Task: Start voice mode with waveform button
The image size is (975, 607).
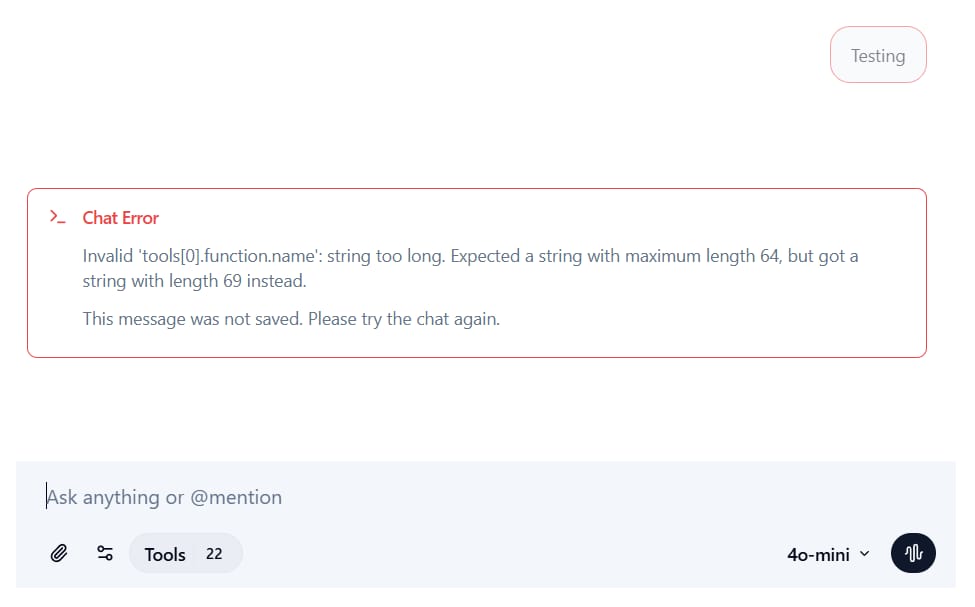Action: coord(913,553)
